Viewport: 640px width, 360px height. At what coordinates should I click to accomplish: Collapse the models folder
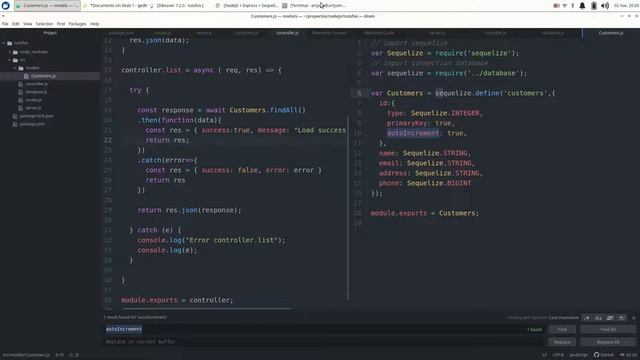click(16, 68)
